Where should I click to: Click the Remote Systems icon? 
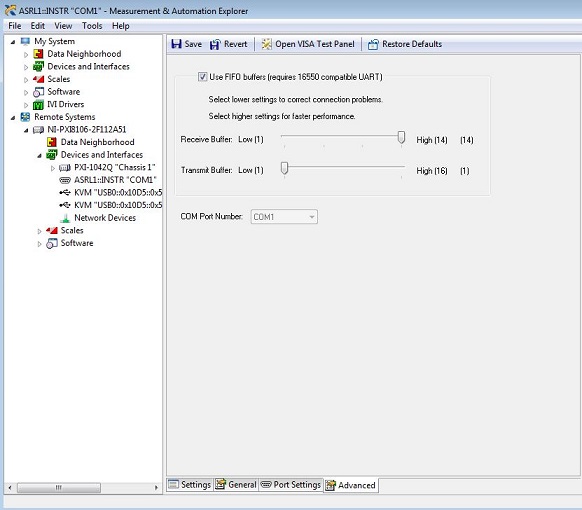coord(25,117)
